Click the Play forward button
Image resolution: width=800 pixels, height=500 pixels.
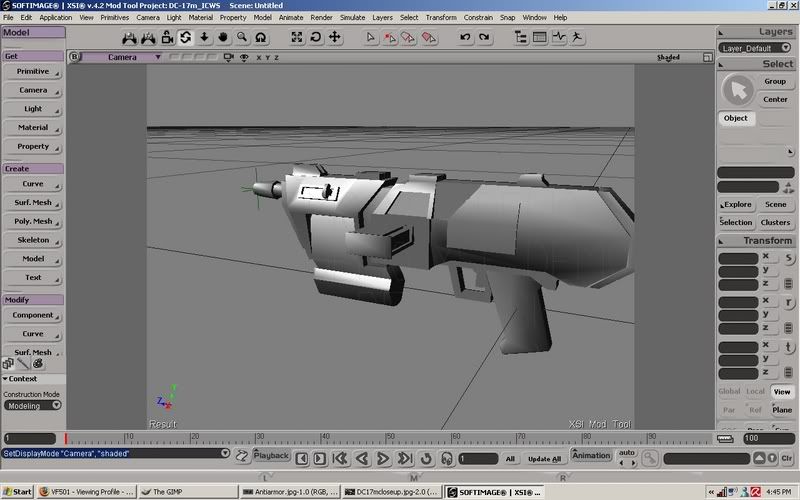pos(383,458)
